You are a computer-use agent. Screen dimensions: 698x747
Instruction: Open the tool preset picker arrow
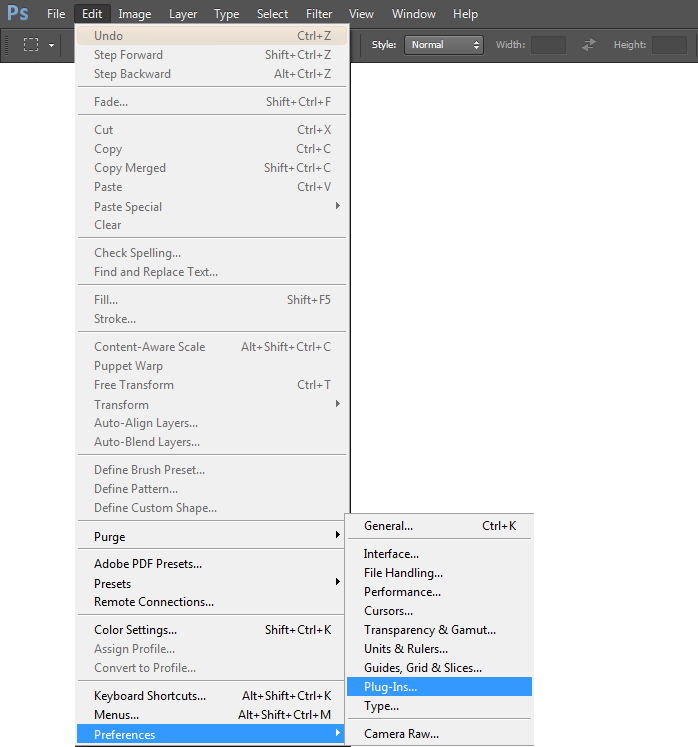[x=51, y=45]
